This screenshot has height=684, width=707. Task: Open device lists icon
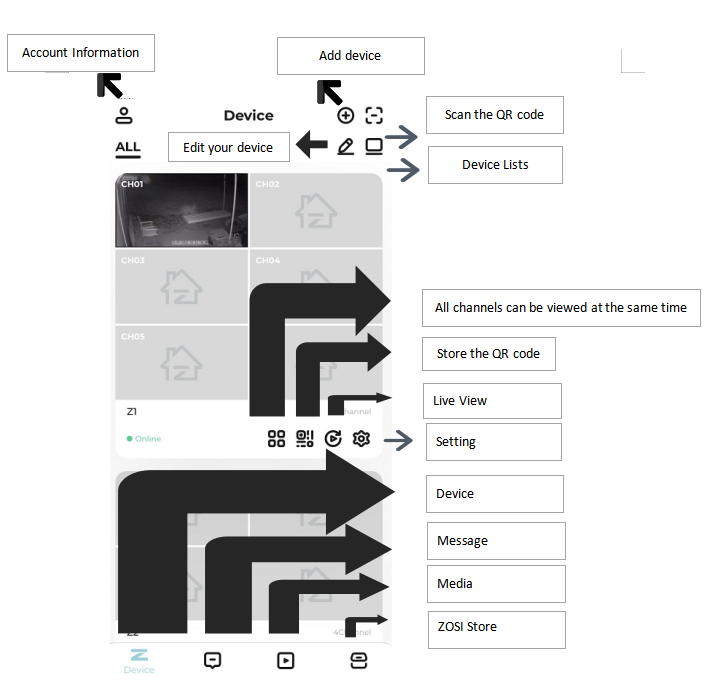374,147
